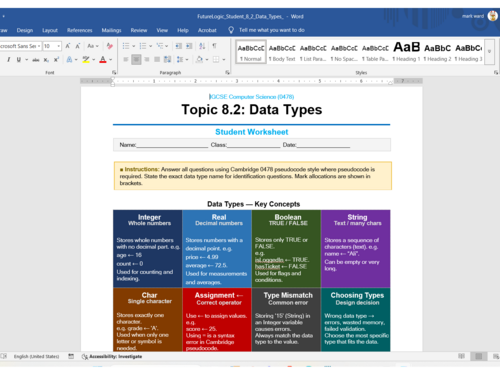Decrease the paragraph indent
500x375 pixels.
pyautogui.click(x=179, y=46)
